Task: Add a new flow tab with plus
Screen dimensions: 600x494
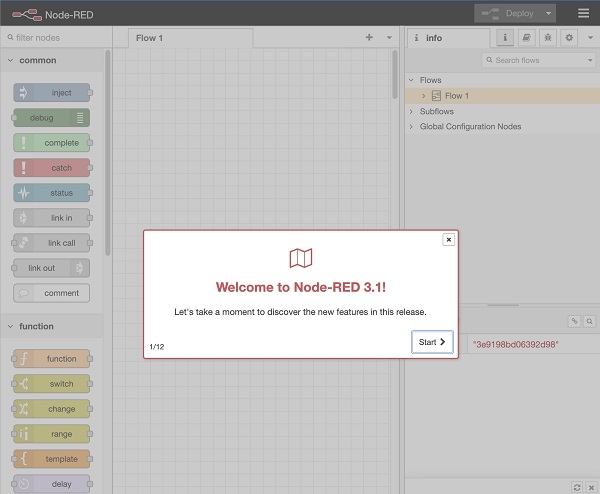Action: click(x=369, y=37)
